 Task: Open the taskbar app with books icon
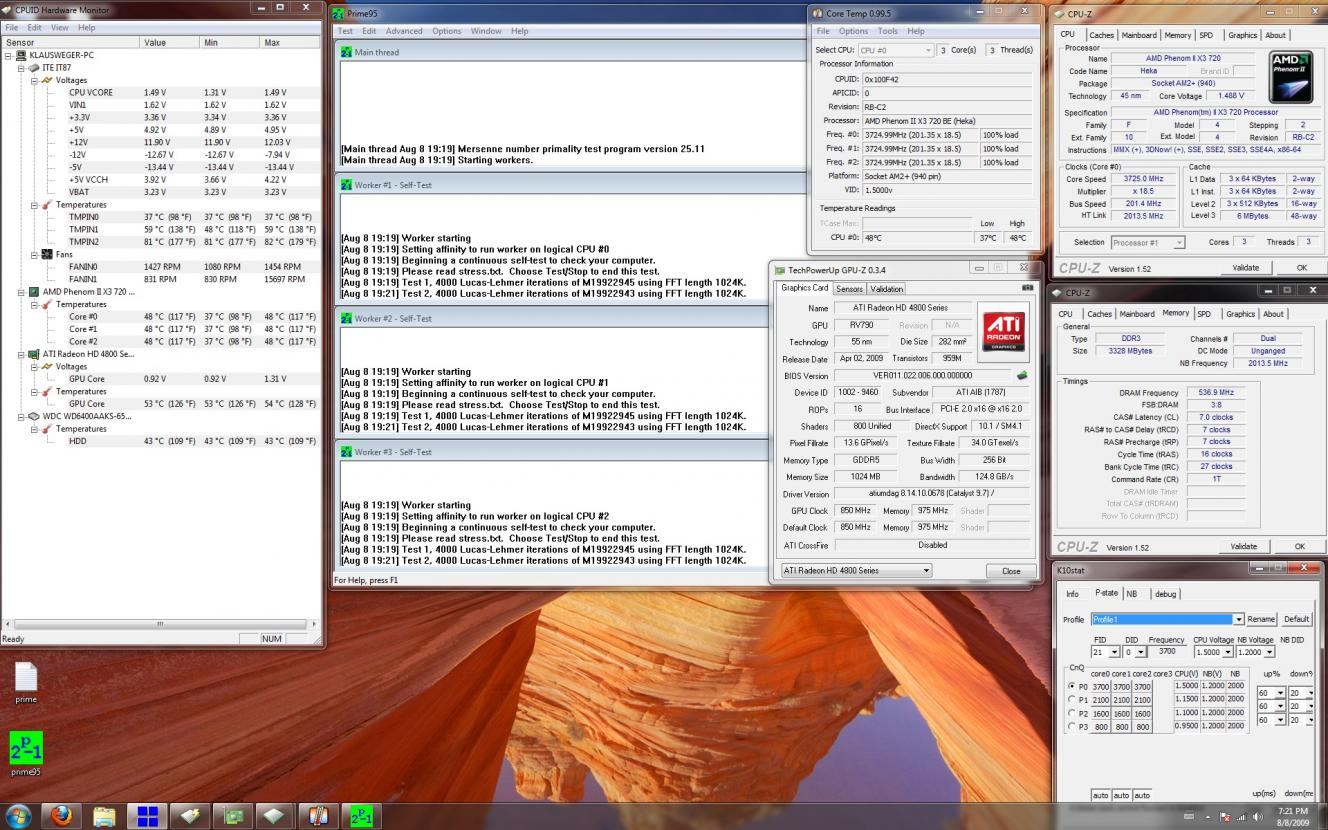(318, 816)
